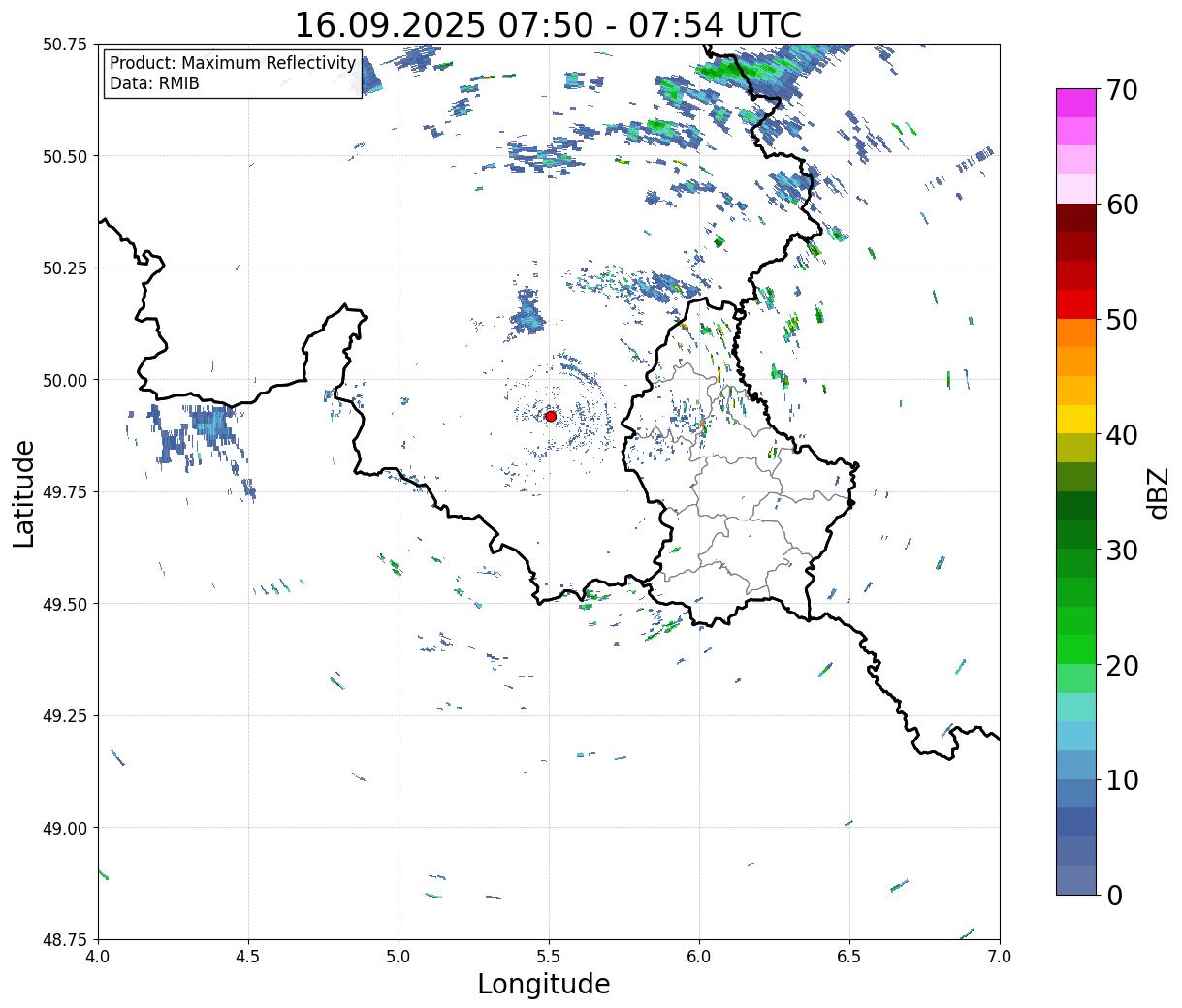1182x1008 pixels.
Task: Click the latitude tick label '50.00'
Action: 65,380
